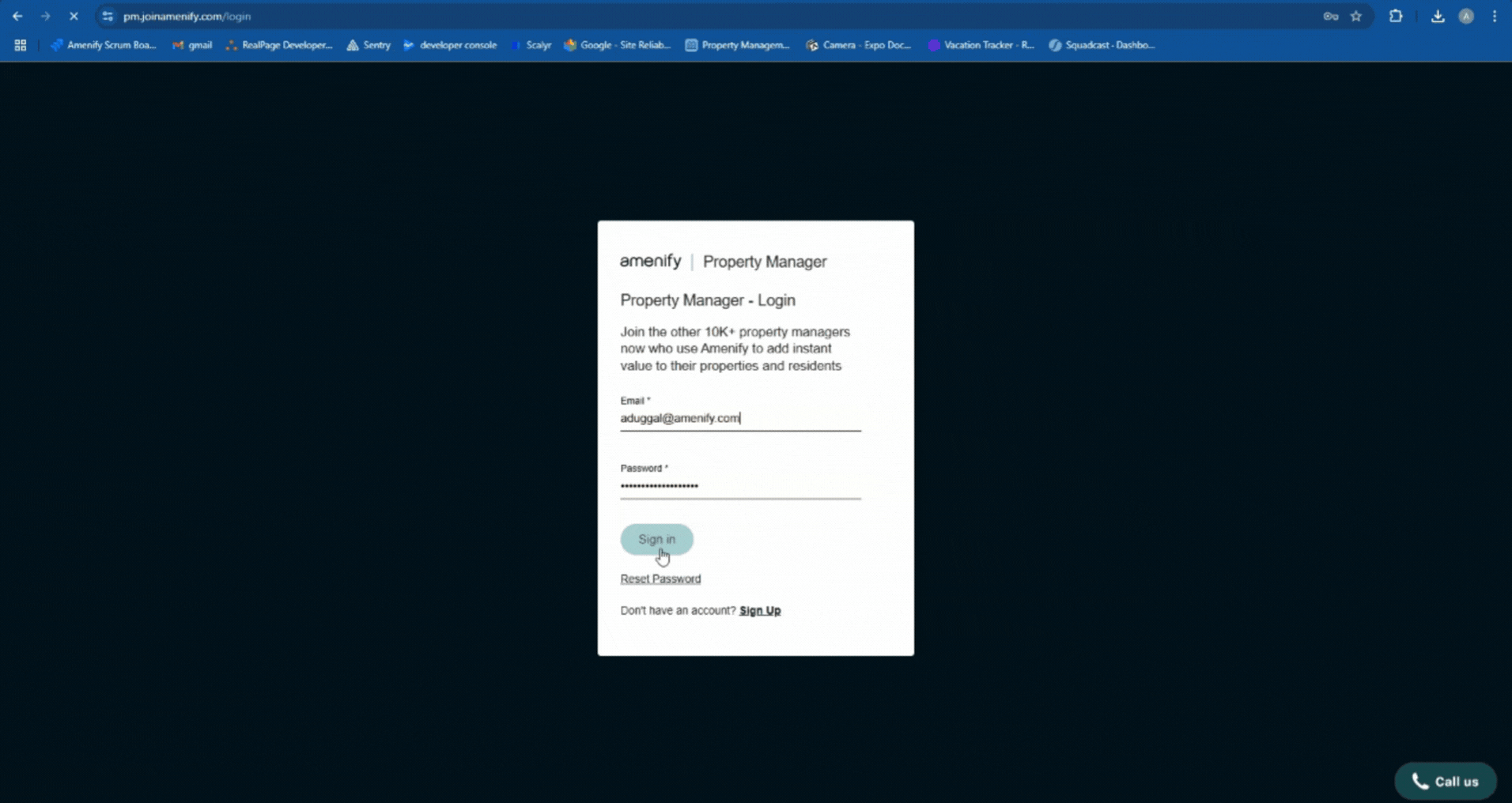Open the Downloads icon in toolbar

pos(1438,16)
